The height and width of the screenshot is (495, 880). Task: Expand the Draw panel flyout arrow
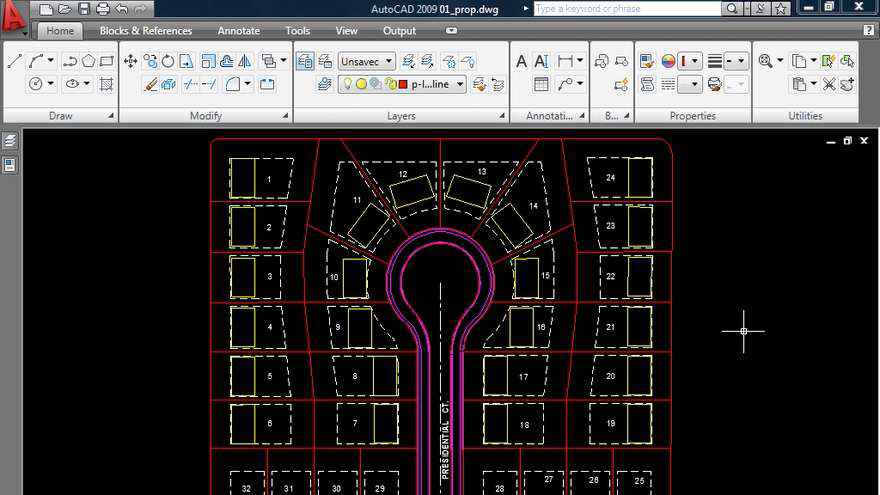111,116
